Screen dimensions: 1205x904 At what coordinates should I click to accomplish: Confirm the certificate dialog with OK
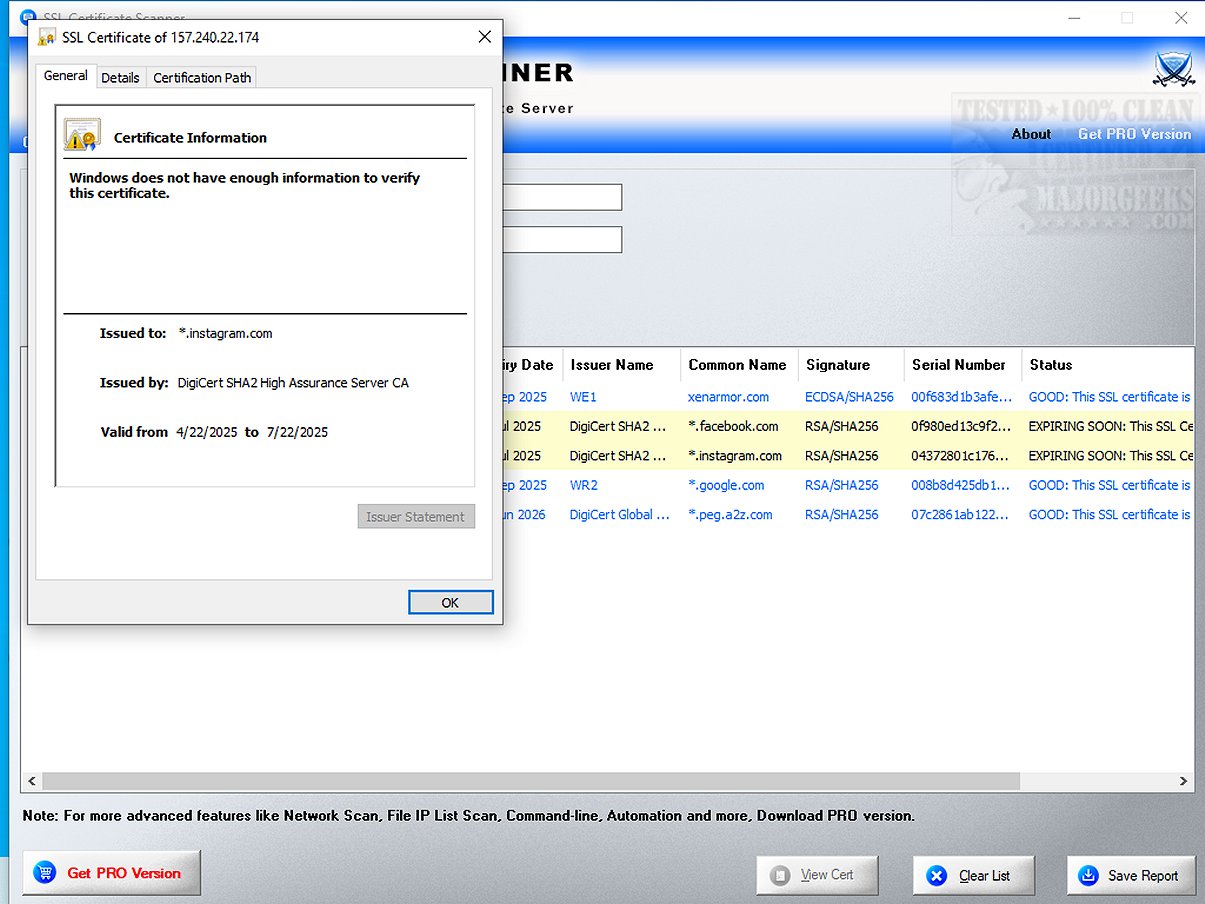(450, 602)
